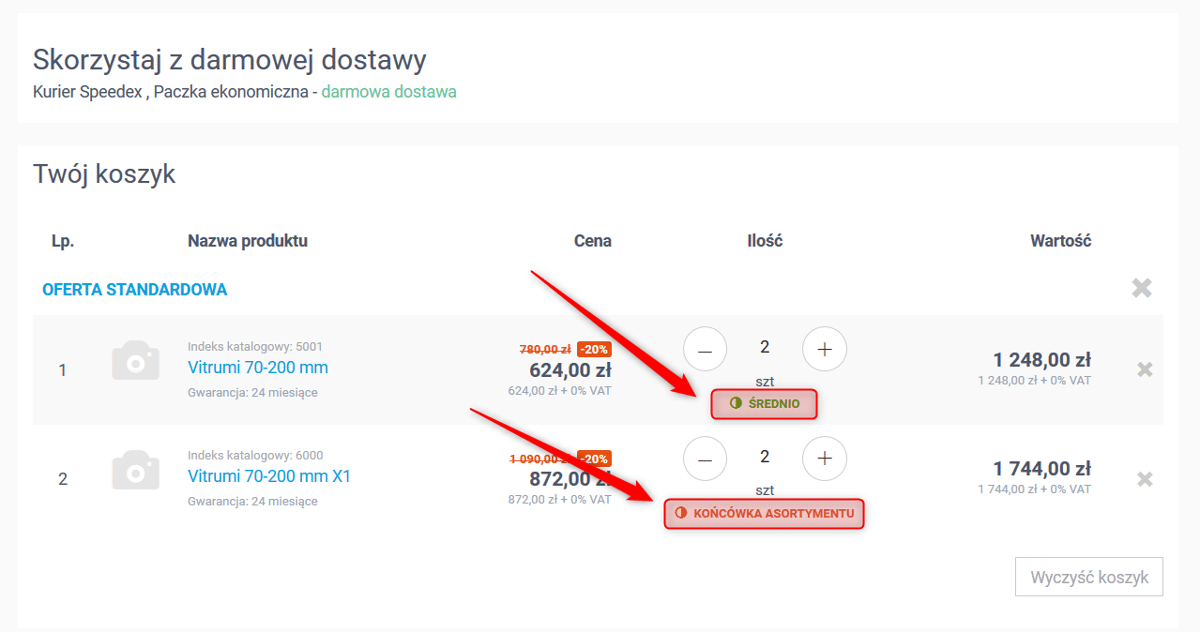Click the OFERTA STANDARDOWA heading

pos(134,289)
